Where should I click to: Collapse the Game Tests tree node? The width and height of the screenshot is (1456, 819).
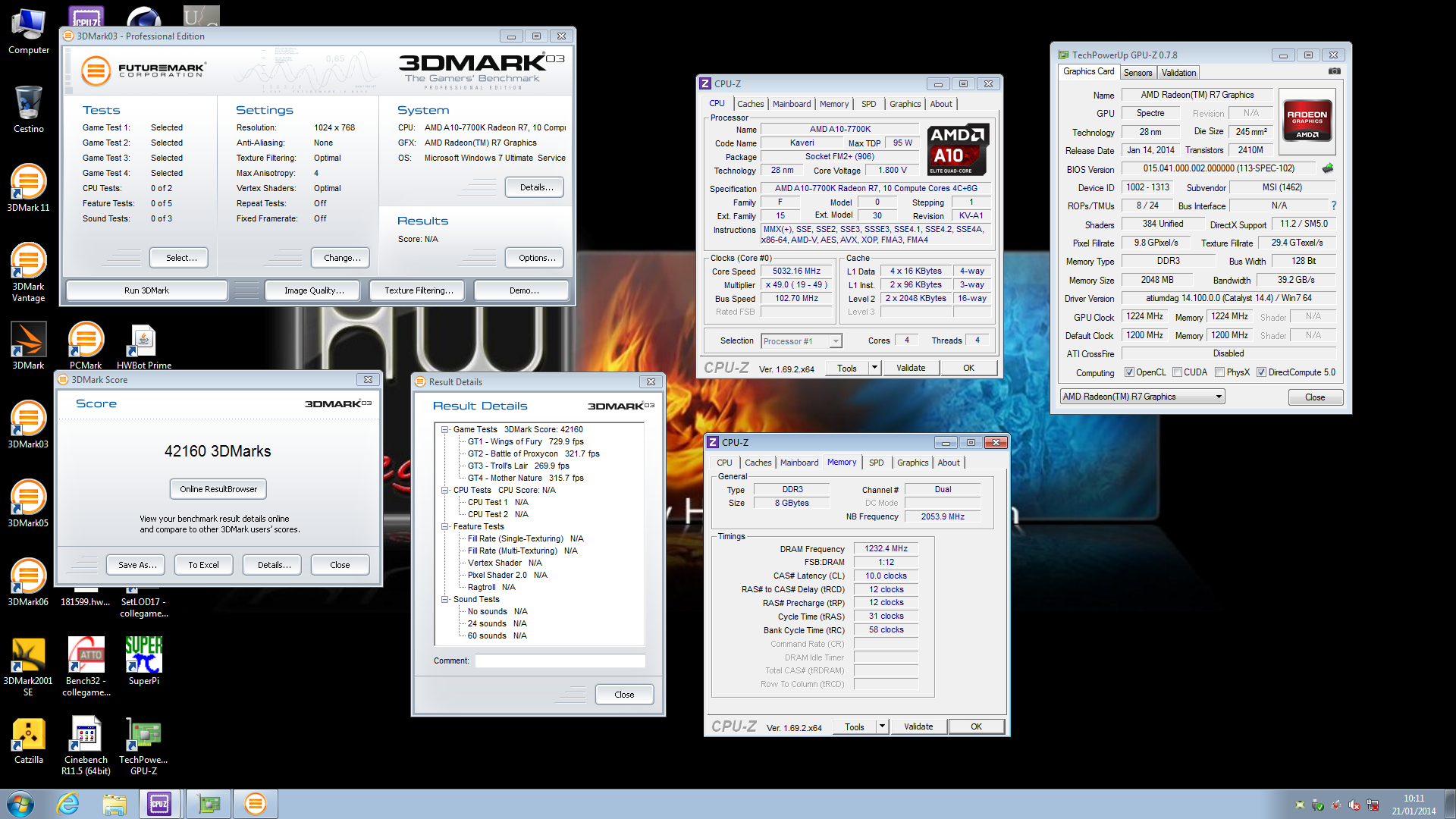tap(445, 429)
